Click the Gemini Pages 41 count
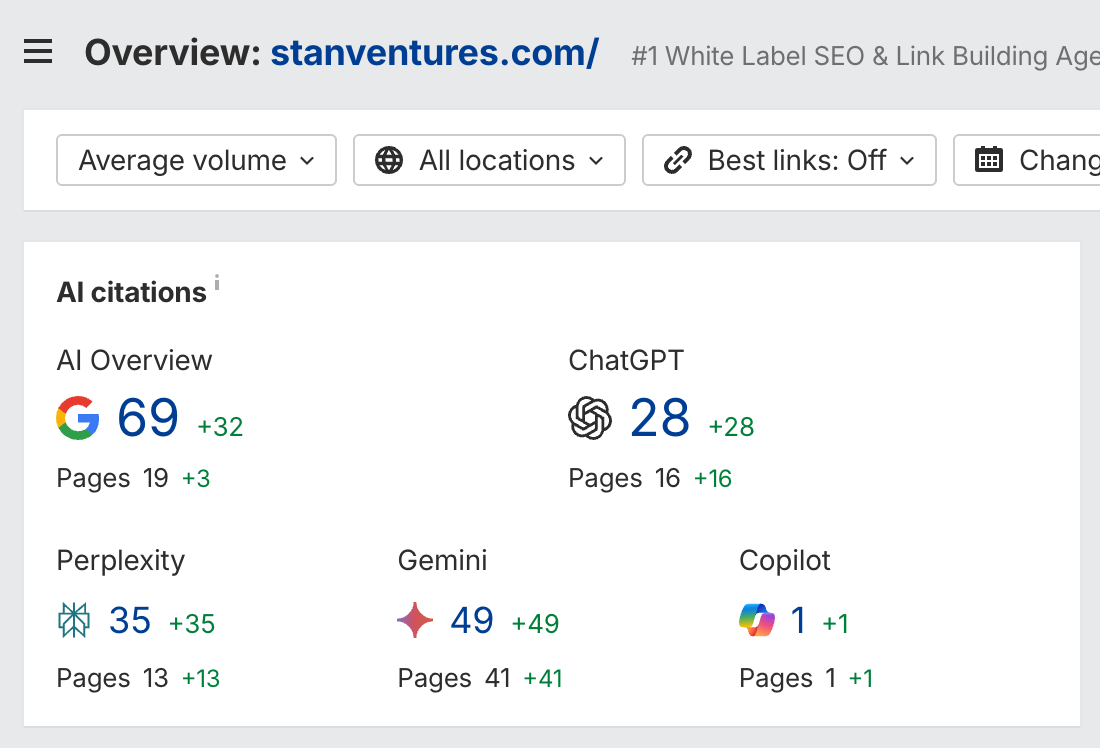This screenshot has height=748, width=1100. click(x=498, y=679)
